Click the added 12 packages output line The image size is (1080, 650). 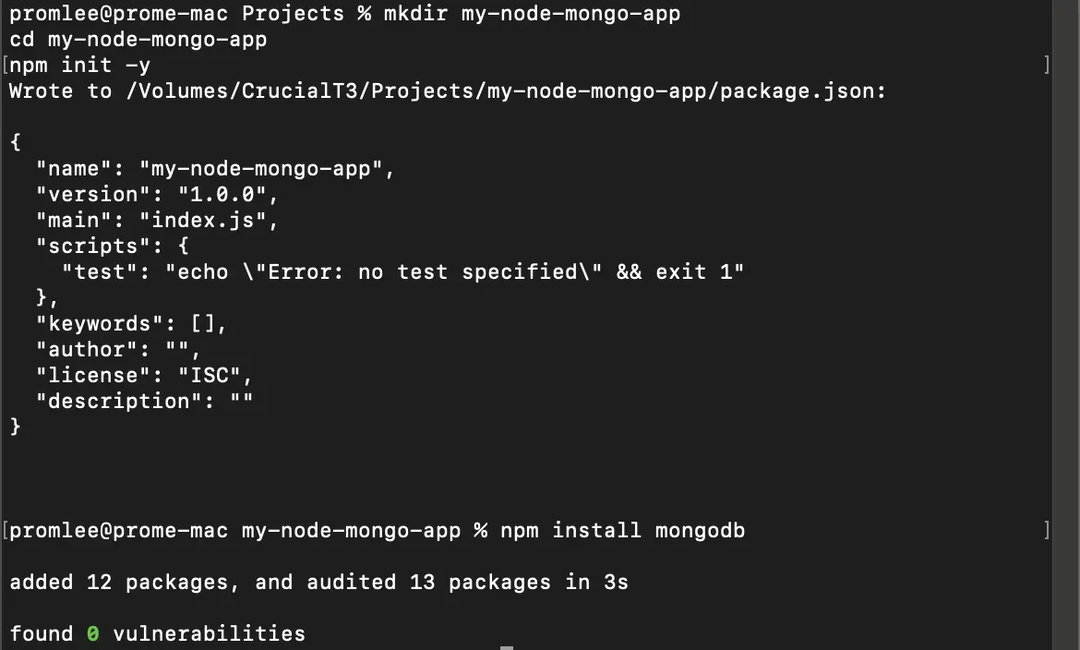(319, 582)
